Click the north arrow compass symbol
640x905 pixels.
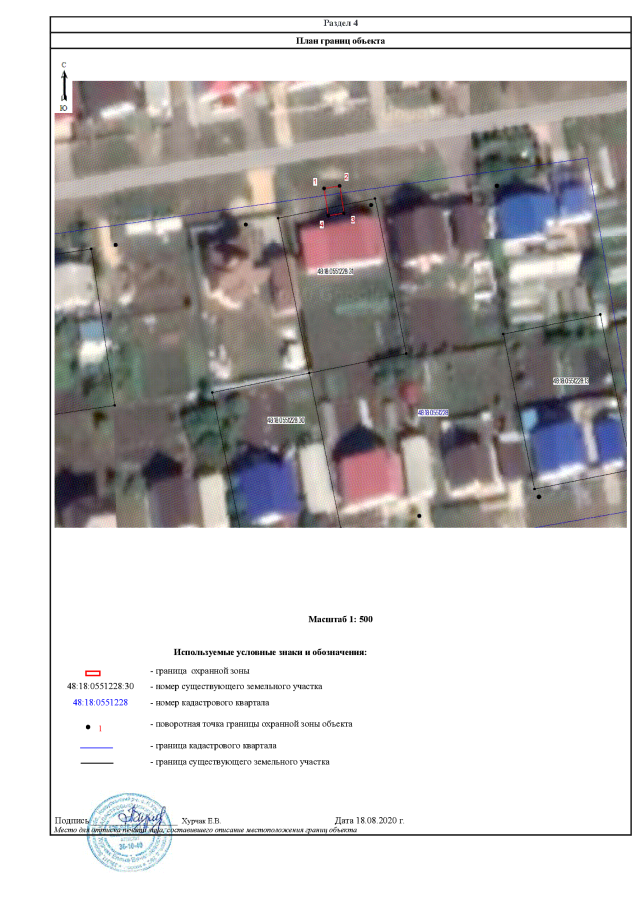[x=63, y=86]
